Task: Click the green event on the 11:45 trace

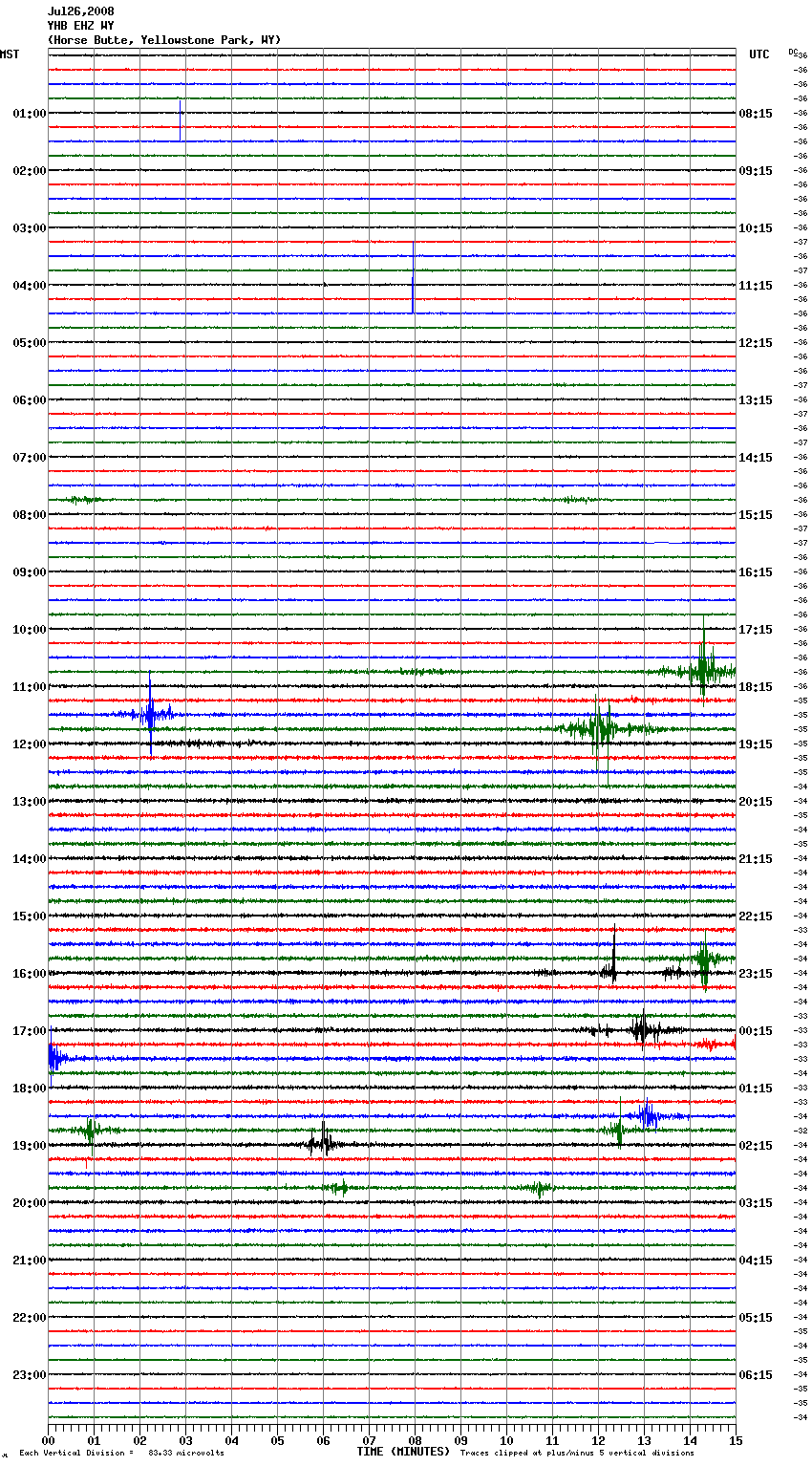Action: [x=600, y=729]
